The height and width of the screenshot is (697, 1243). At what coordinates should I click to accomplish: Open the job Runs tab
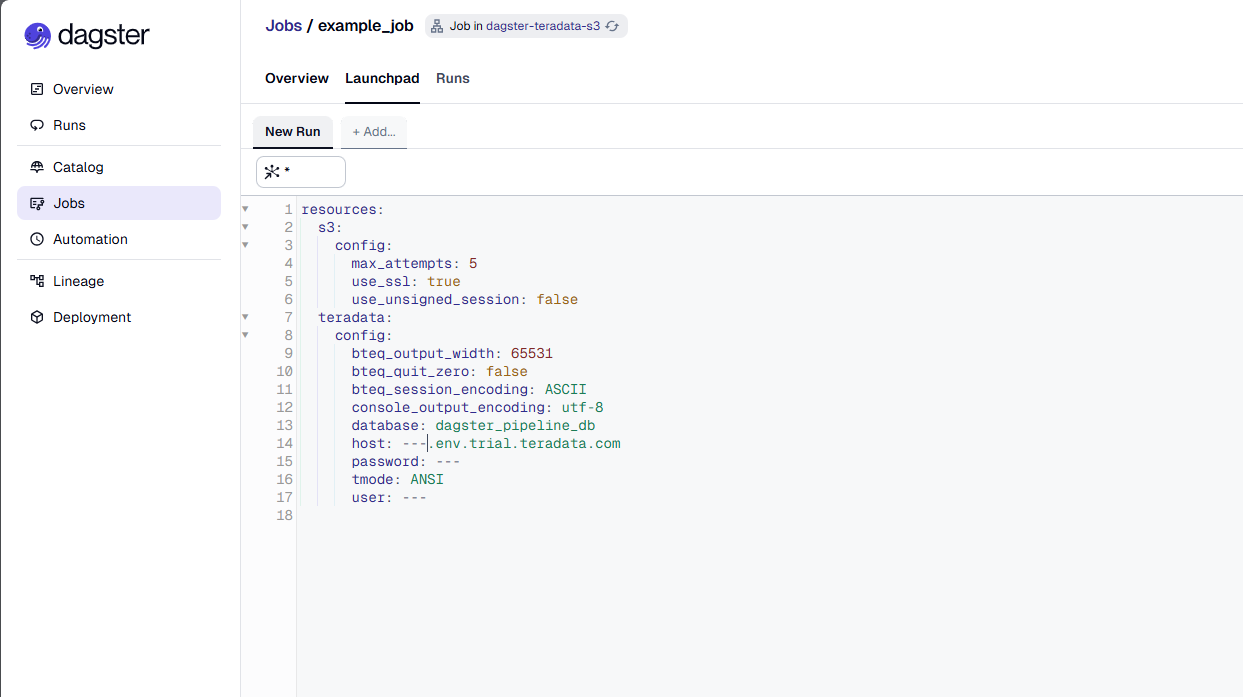(453, 78)
